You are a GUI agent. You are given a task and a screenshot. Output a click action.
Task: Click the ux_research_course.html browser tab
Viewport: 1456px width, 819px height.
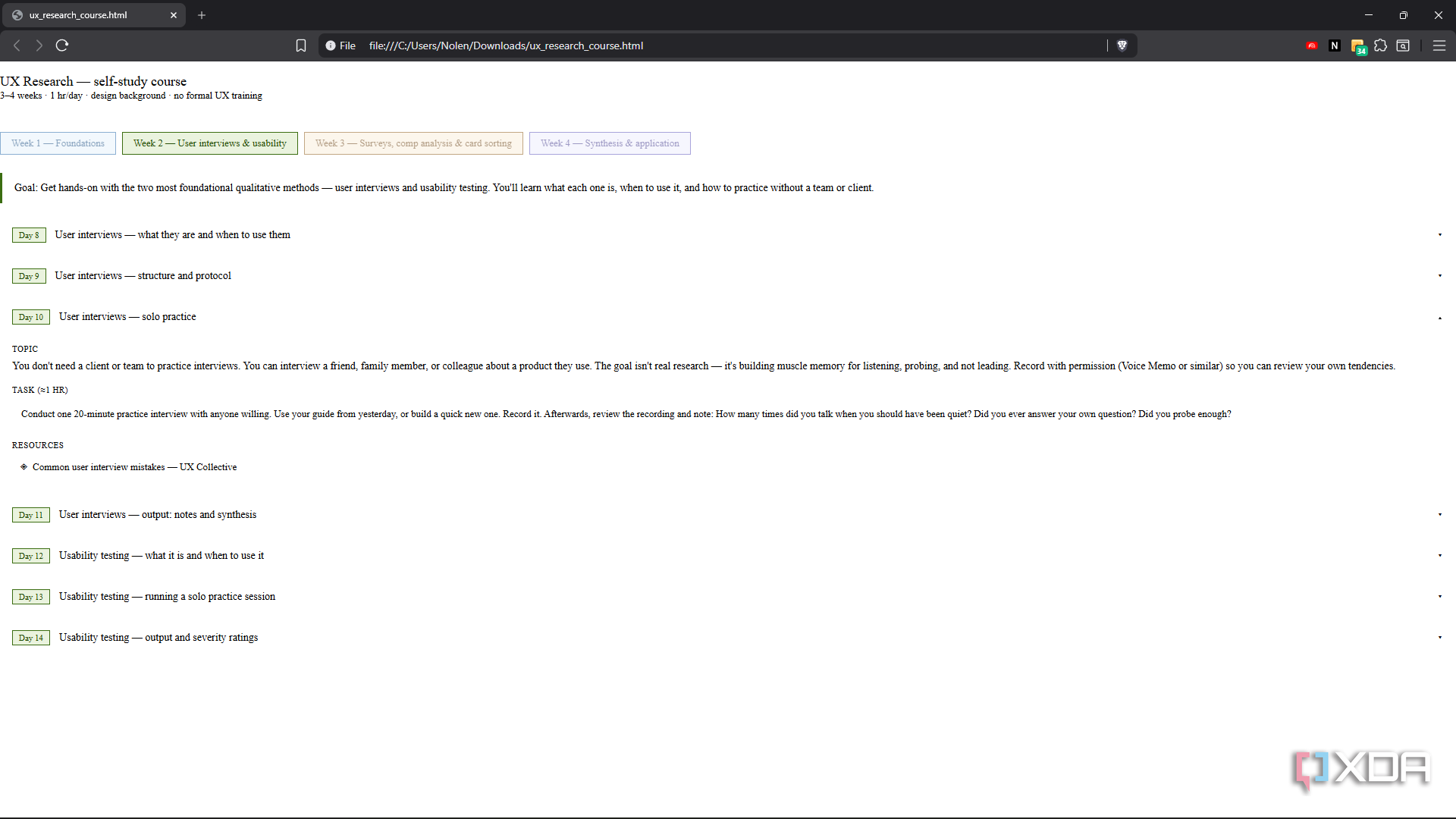tap(94, 15)
